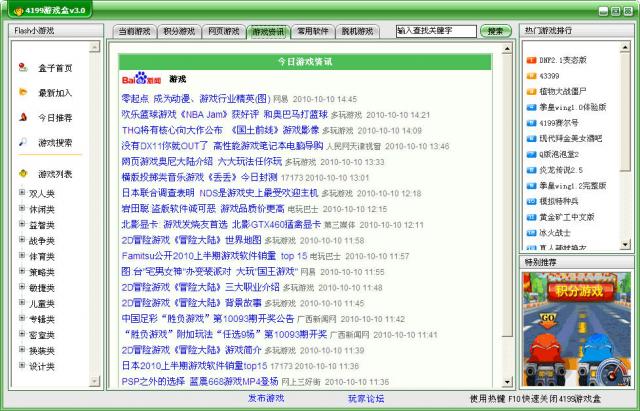Viewport: 640px width, 411px height.
Task: Click the 盒子首页 home icon
Action: pyautogui.click(x=23, y=67)
